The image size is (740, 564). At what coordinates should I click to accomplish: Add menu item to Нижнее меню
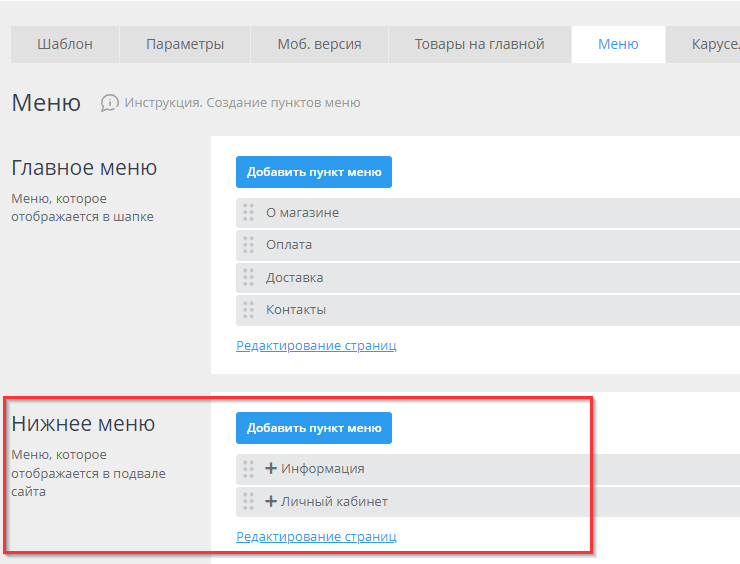click(x=314, y=428)
